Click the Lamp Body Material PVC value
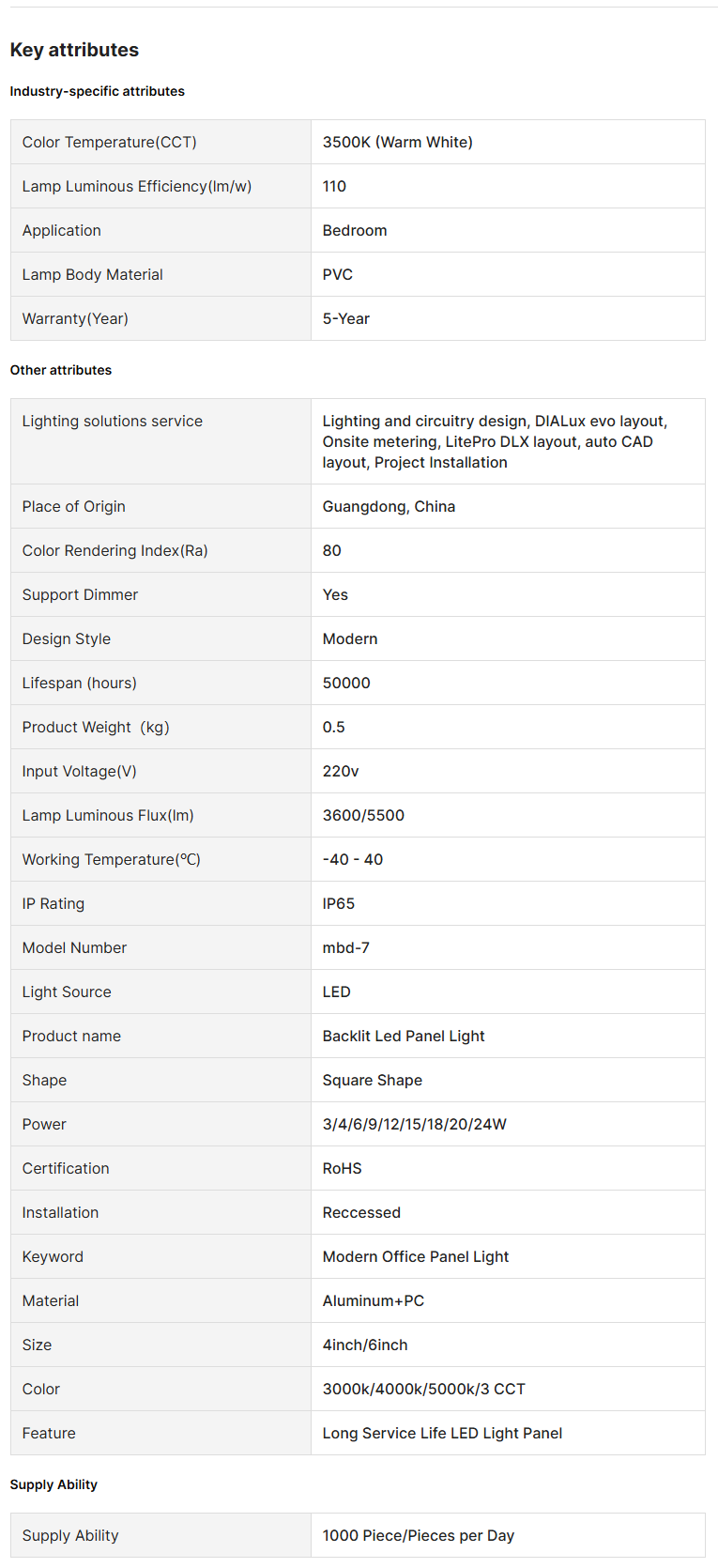 (337, 274)
